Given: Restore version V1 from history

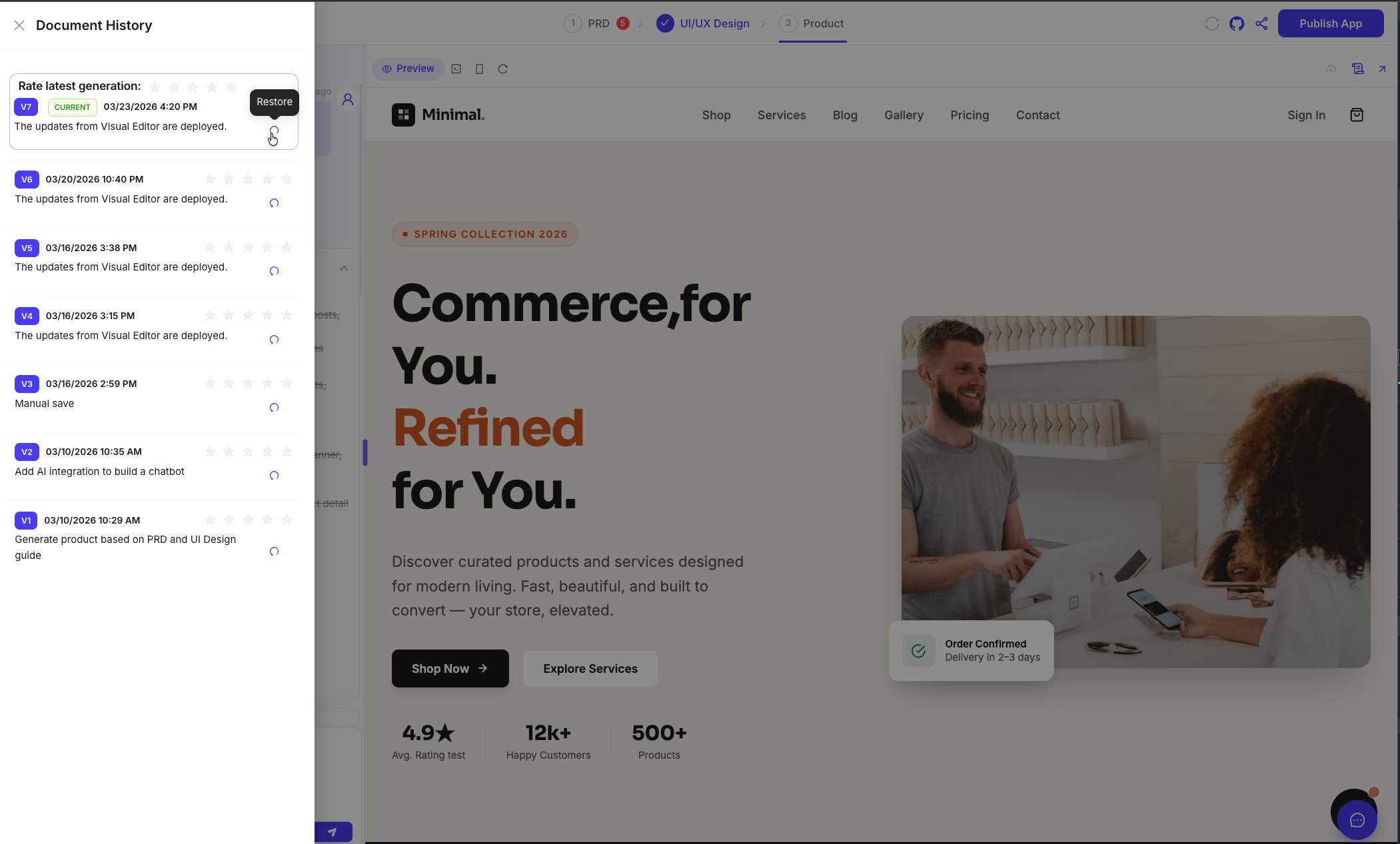Looking at the screenshot, I should (x=274, y=552).
